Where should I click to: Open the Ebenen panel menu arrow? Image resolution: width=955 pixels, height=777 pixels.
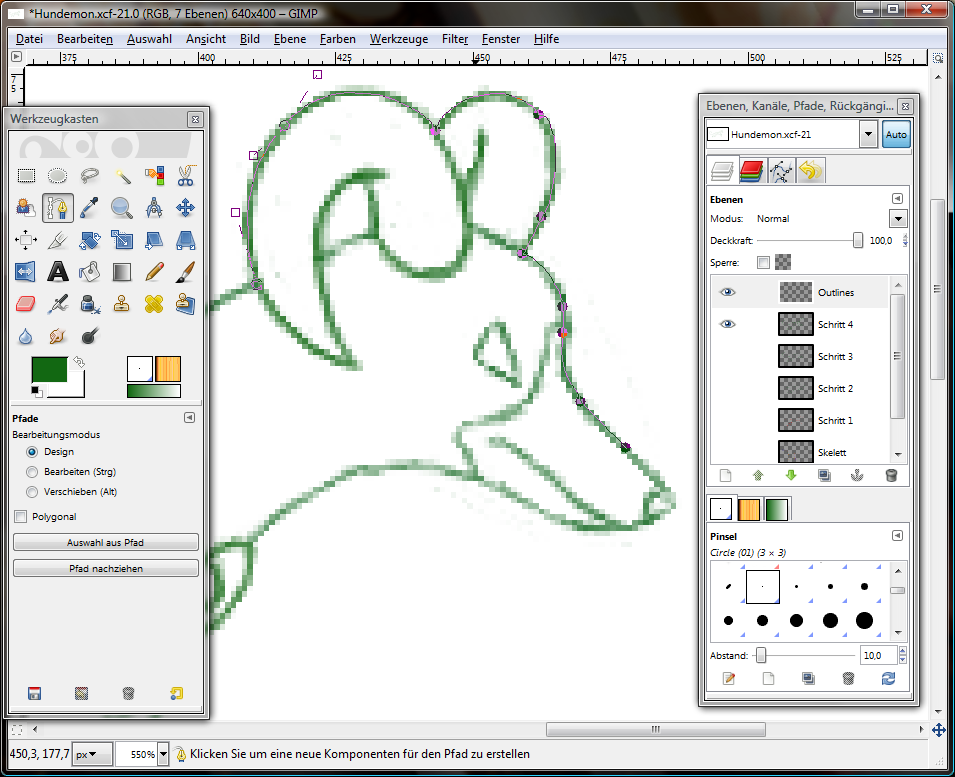tap(897, 199)
